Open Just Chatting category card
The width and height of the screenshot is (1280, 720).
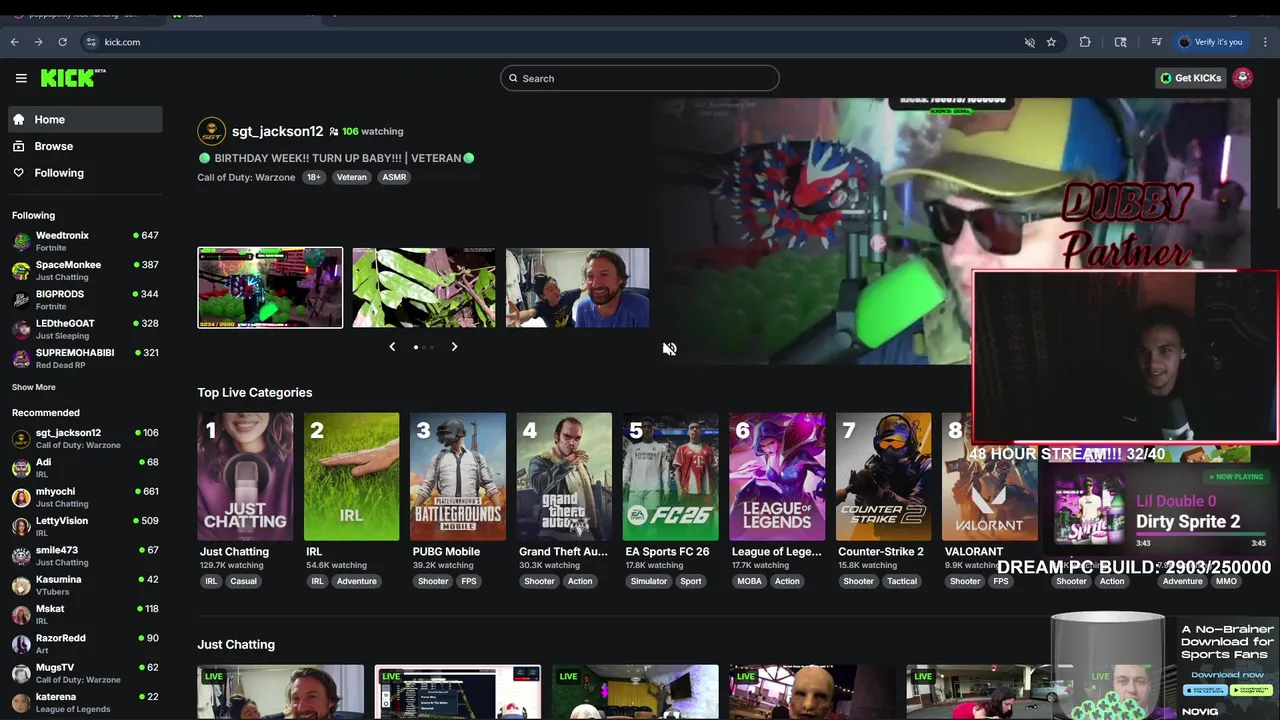245,477
